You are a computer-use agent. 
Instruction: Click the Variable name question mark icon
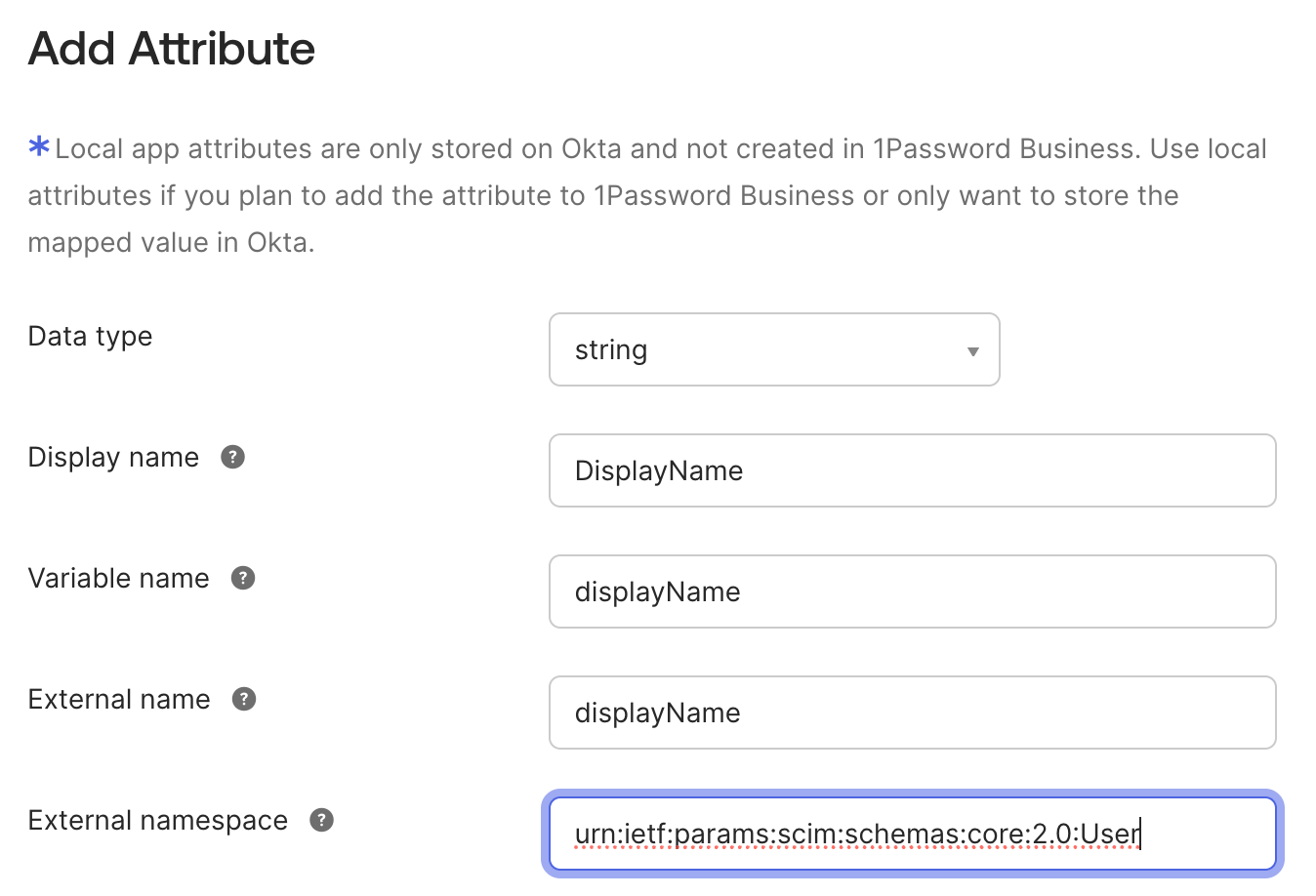[243, 578]
